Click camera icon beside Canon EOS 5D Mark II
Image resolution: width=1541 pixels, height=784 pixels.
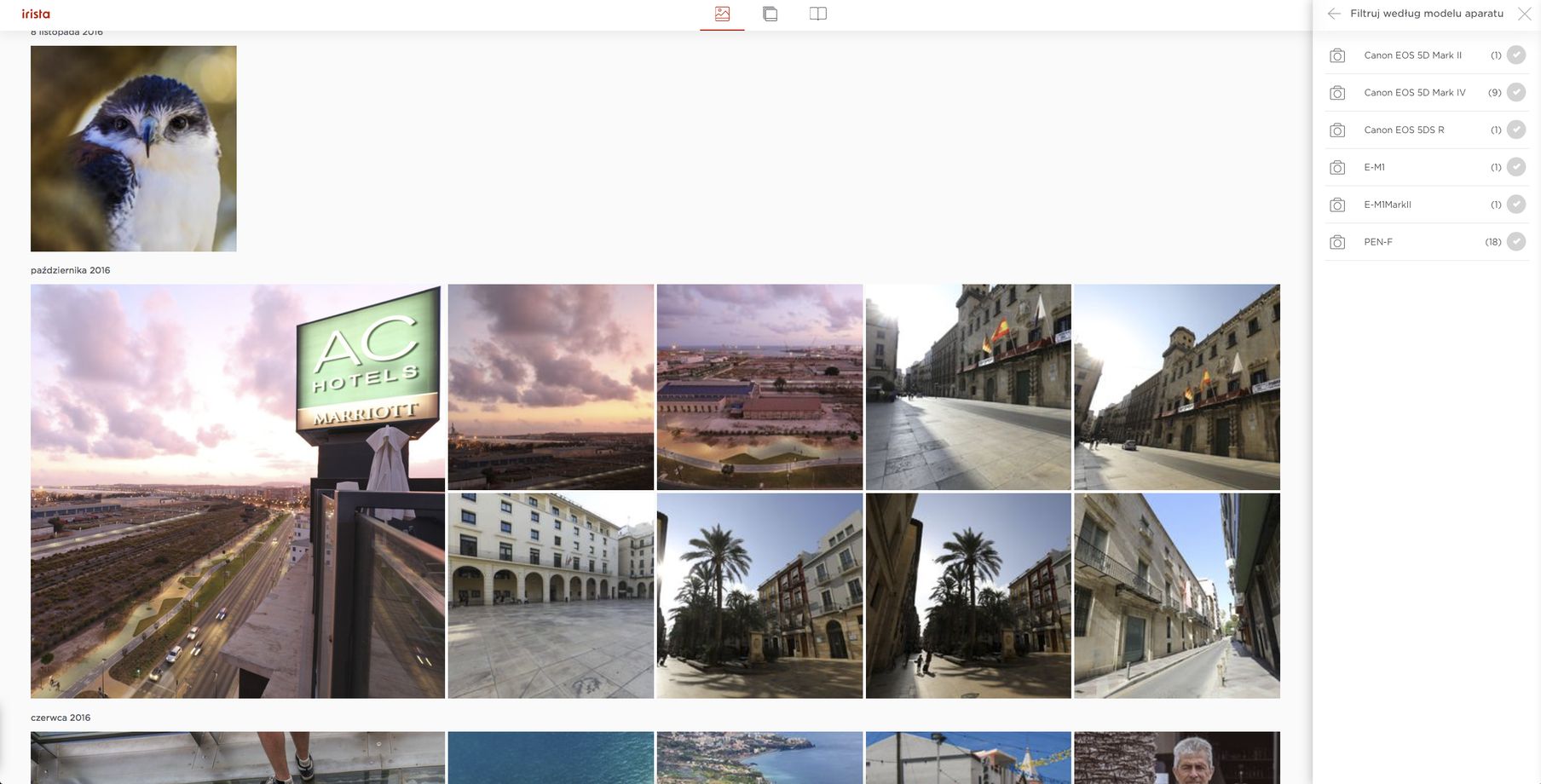[x=1337, y=55]
